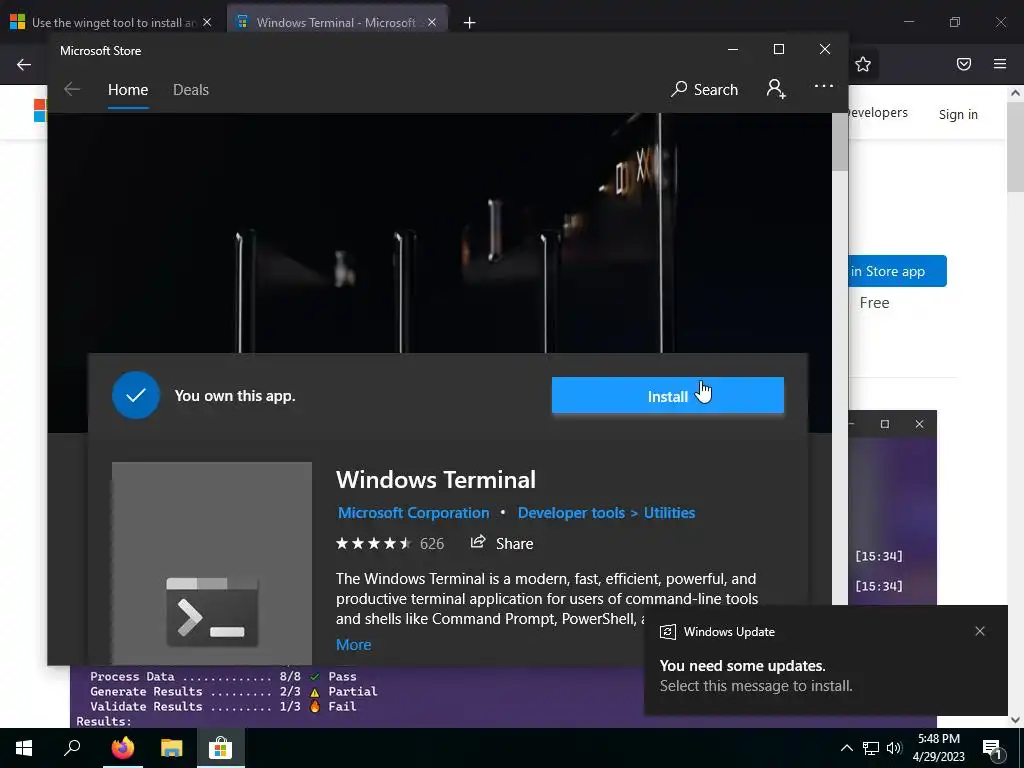Viewport: 1024px width, 768px height.
Task: Click the browser back arrow
Action: pos(24,64)
